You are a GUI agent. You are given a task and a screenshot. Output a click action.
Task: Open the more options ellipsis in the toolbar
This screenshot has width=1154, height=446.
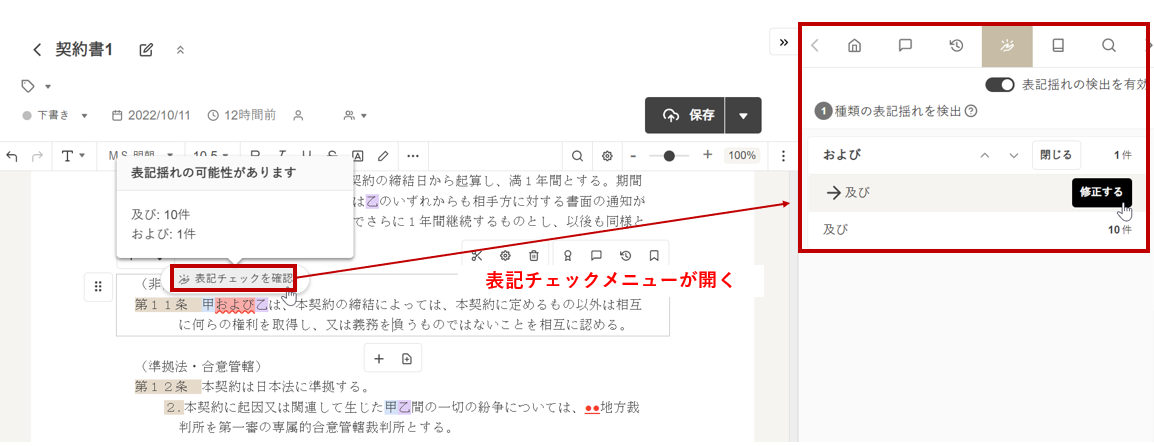click(x=413, y=156)
